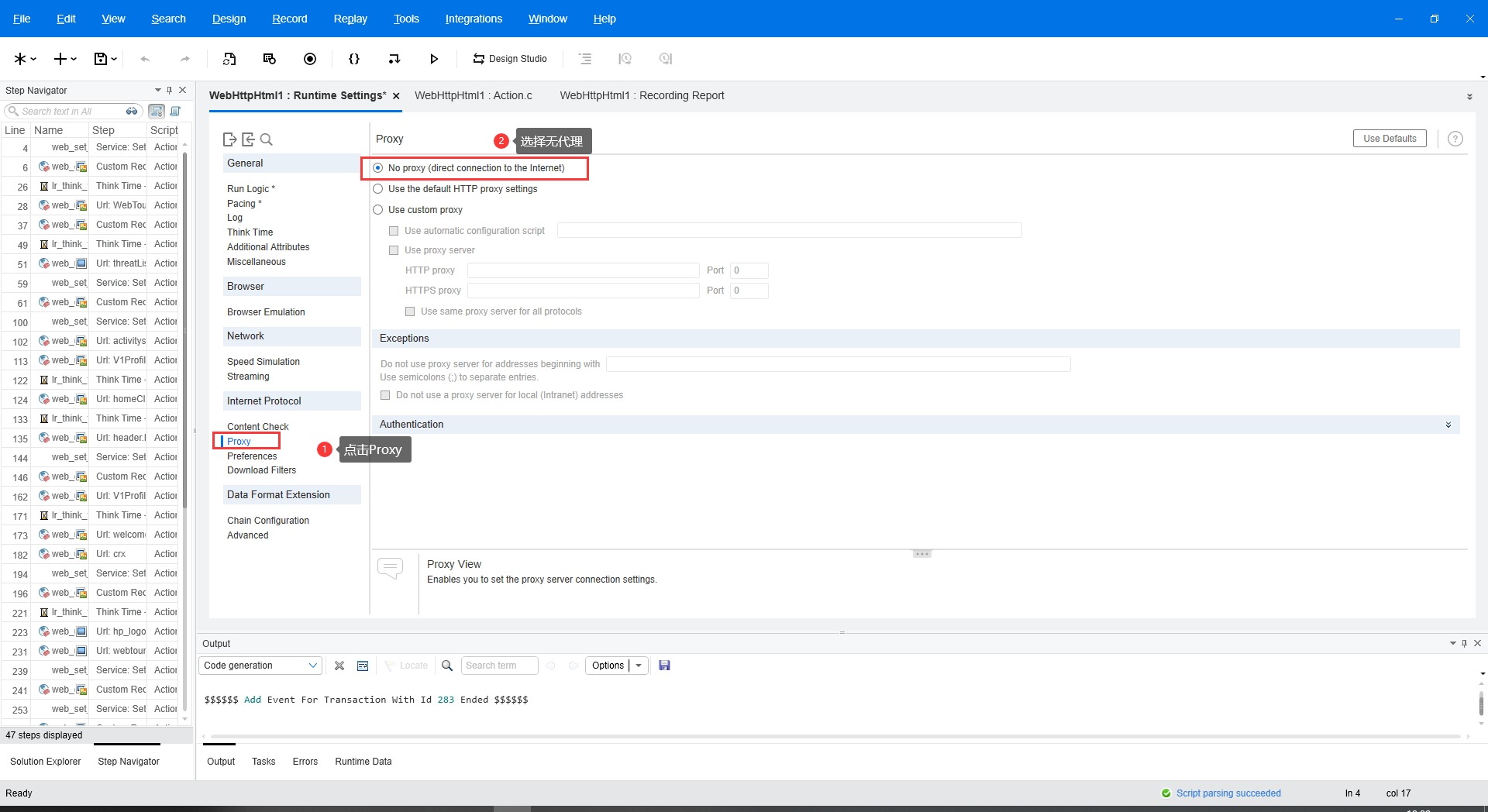Switch to Runtime Data tab
Screen dimensions: 1488x812
tap(363, 762)
